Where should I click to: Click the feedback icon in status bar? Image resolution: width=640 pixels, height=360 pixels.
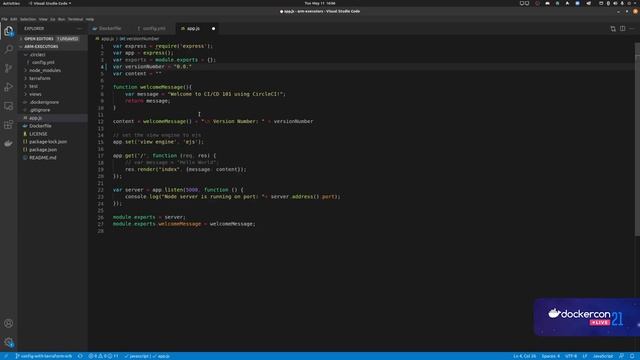(621, 356)
